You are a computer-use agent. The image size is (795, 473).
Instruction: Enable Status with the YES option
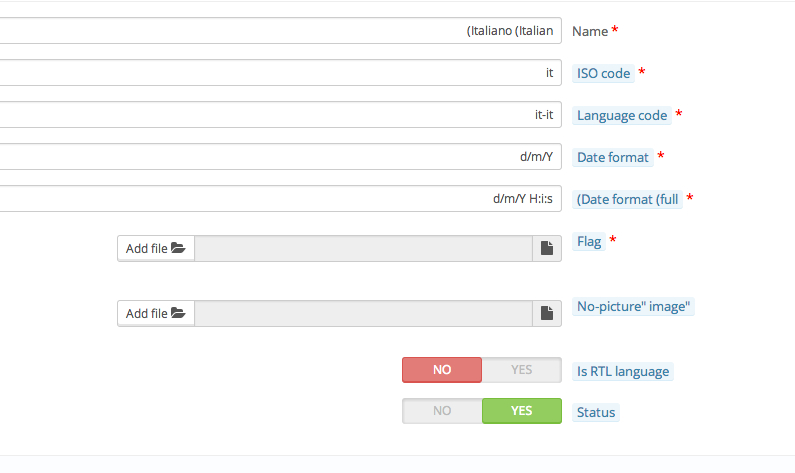point(521,411)
